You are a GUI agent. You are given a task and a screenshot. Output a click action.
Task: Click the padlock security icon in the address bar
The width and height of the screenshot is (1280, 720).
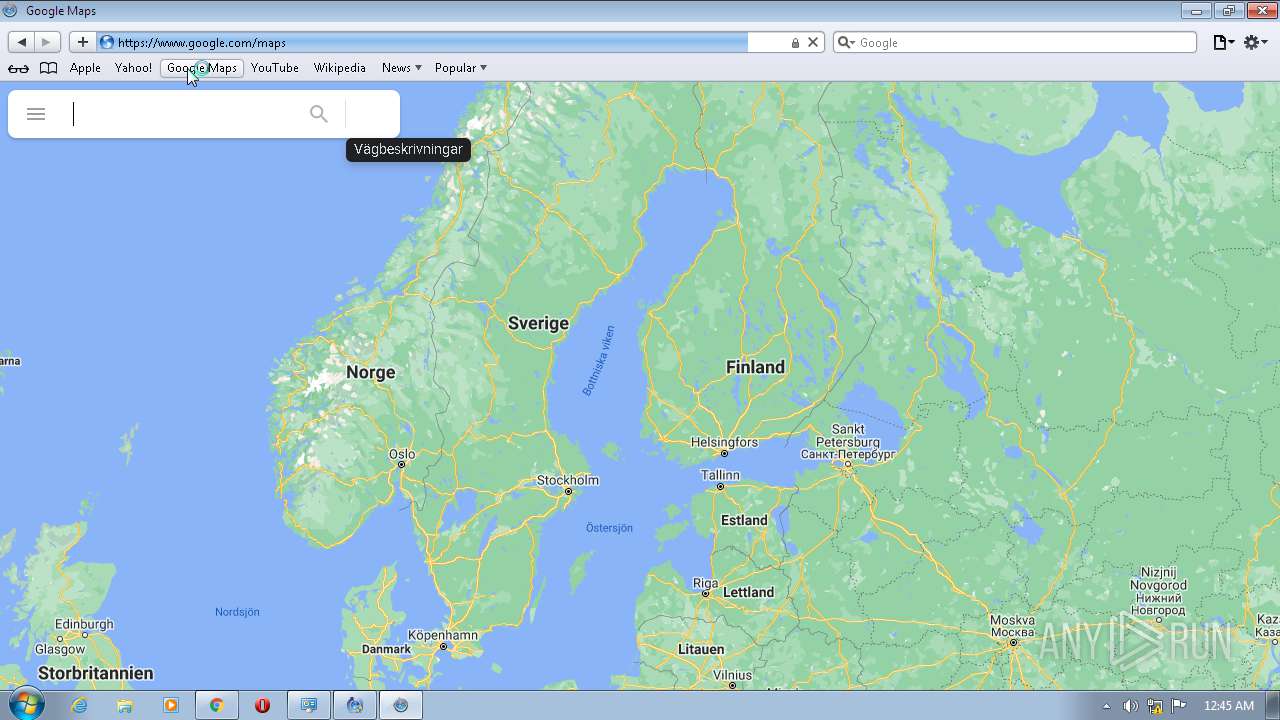tap(795, 43)
